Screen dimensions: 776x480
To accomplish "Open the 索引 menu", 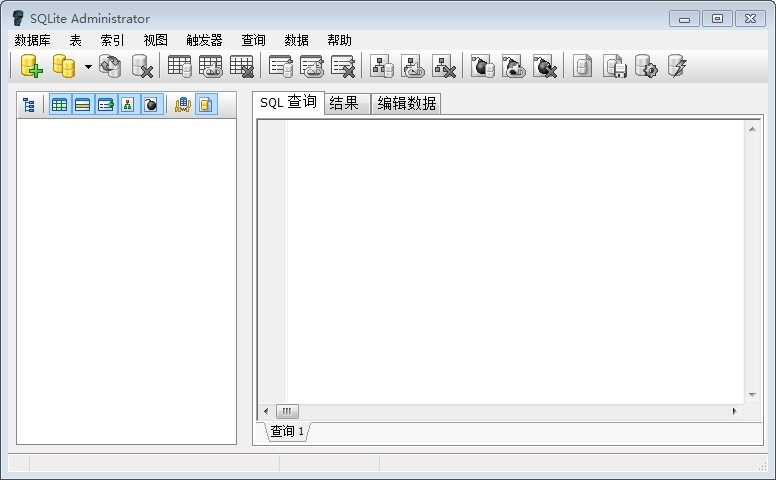I will [112, 40].
